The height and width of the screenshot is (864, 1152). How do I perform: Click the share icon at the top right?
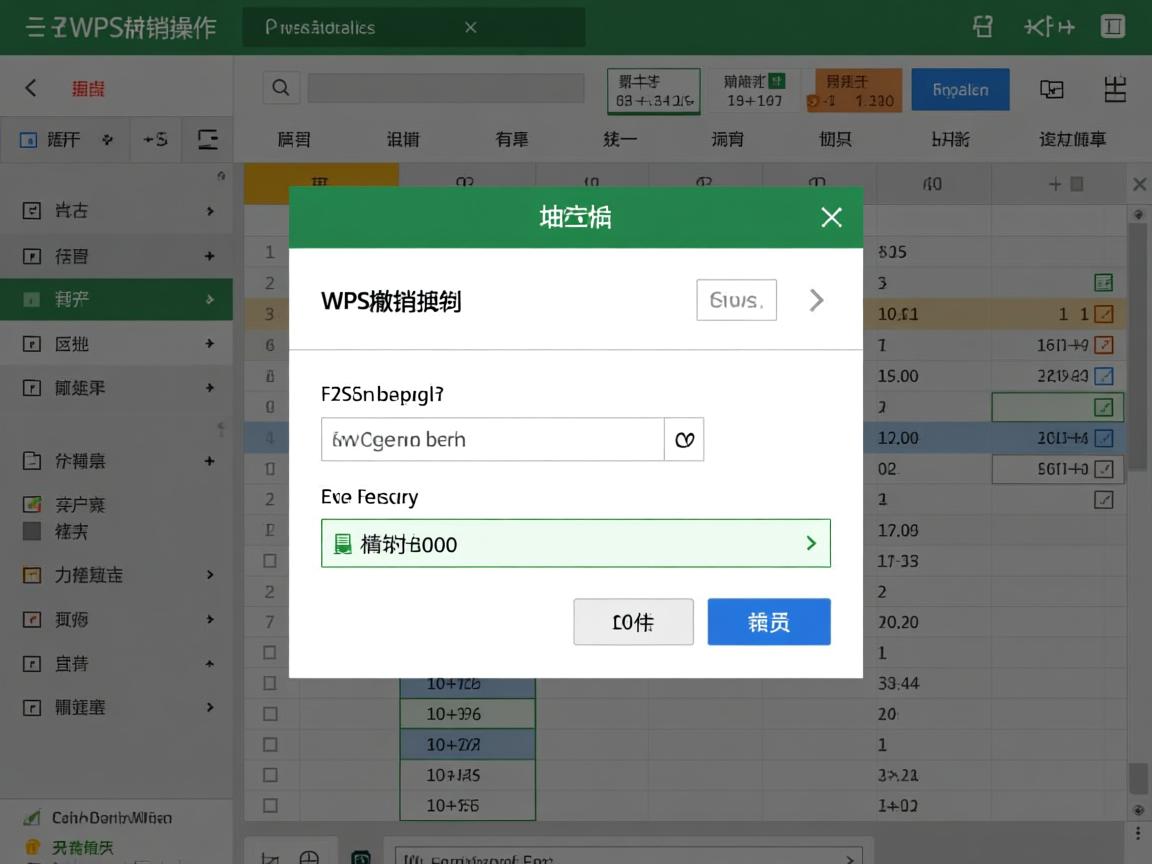(981, 27)
